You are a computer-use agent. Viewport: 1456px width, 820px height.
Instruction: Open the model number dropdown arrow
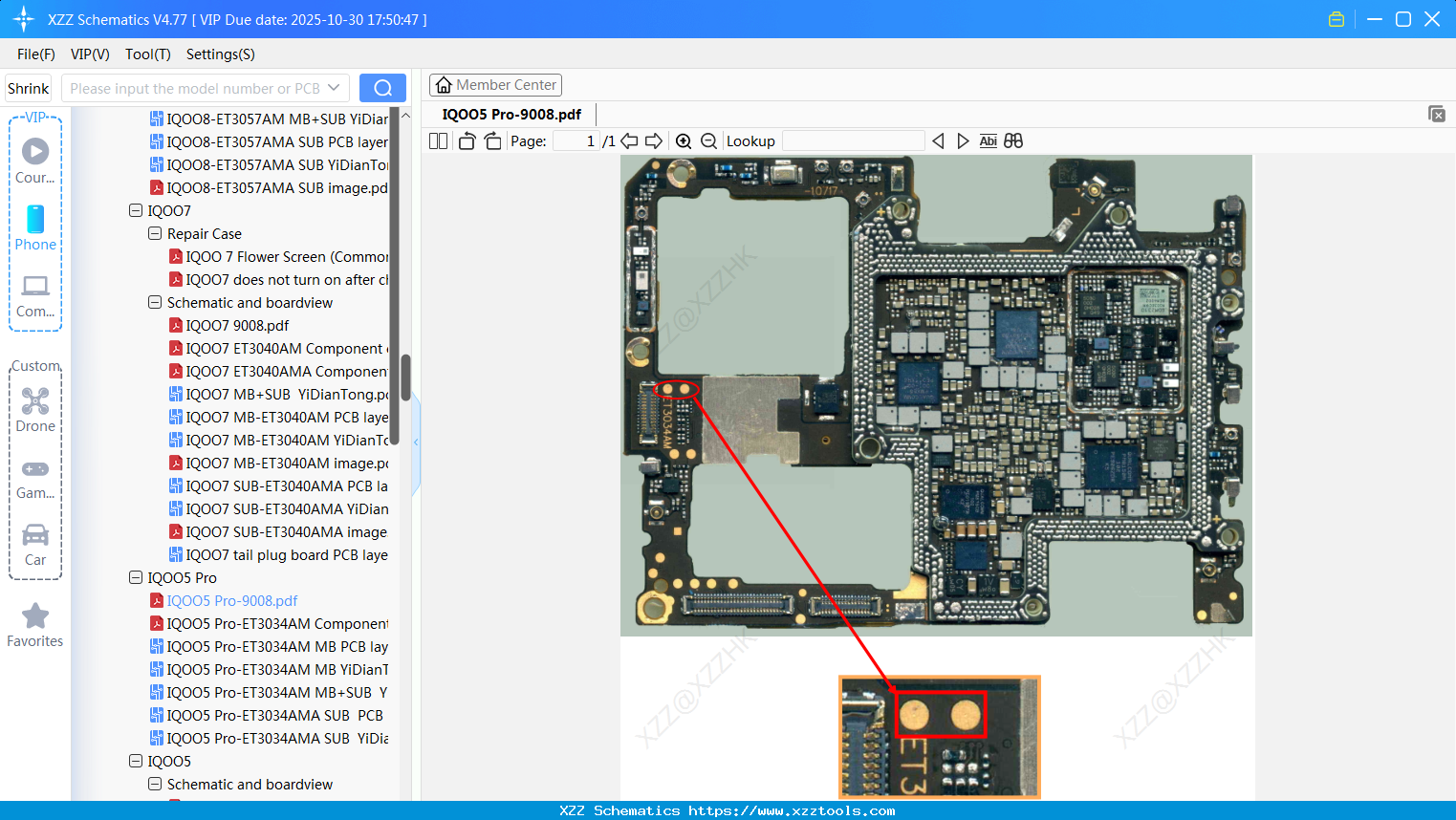click(334, 88)
